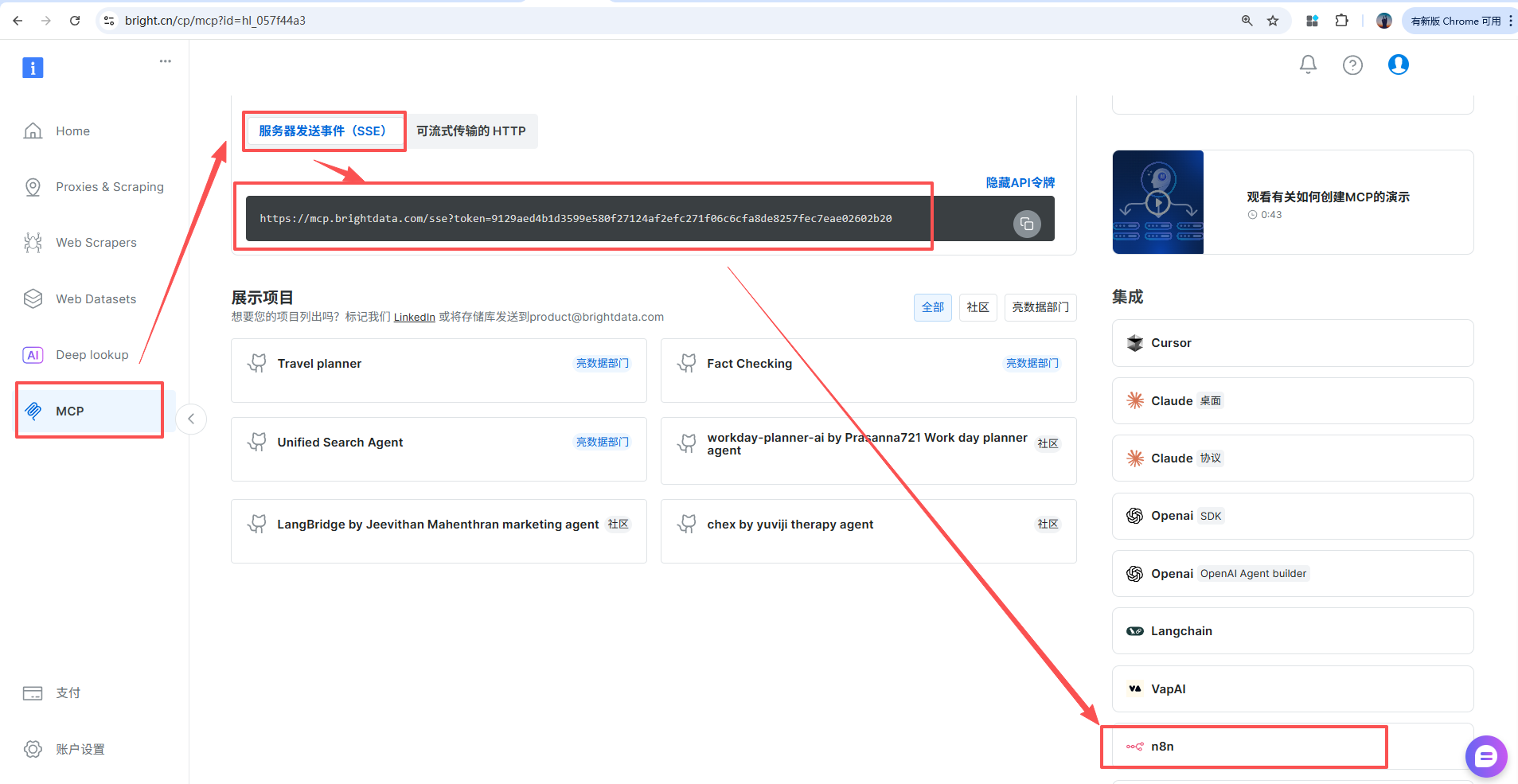The image size is (1518, 784).
Task: Open the Chrome profile avatar
Action: [1384, 21]
